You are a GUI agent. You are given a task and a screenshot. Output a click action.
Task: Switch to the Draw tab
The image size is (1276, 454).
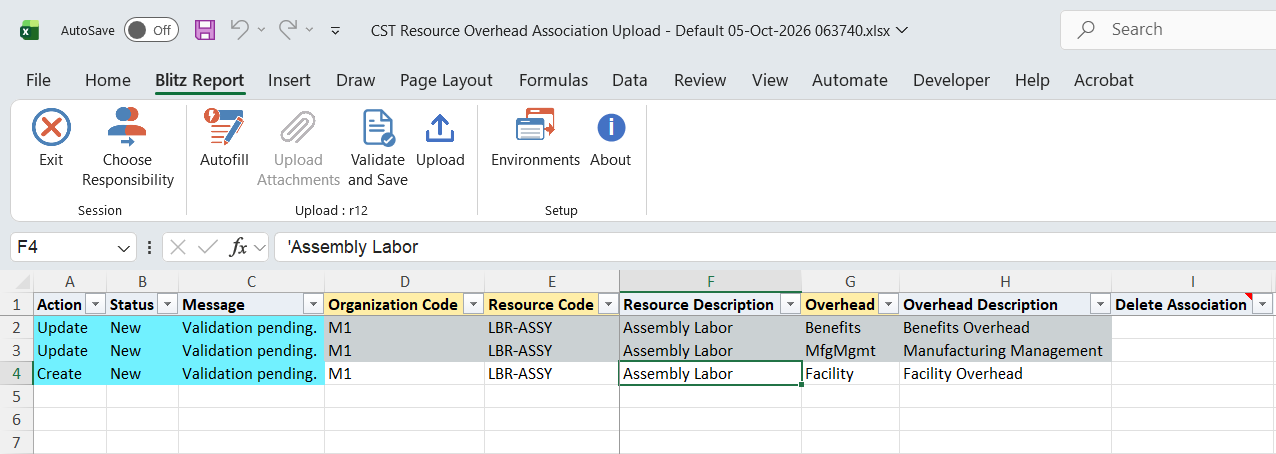click(355, 80)
